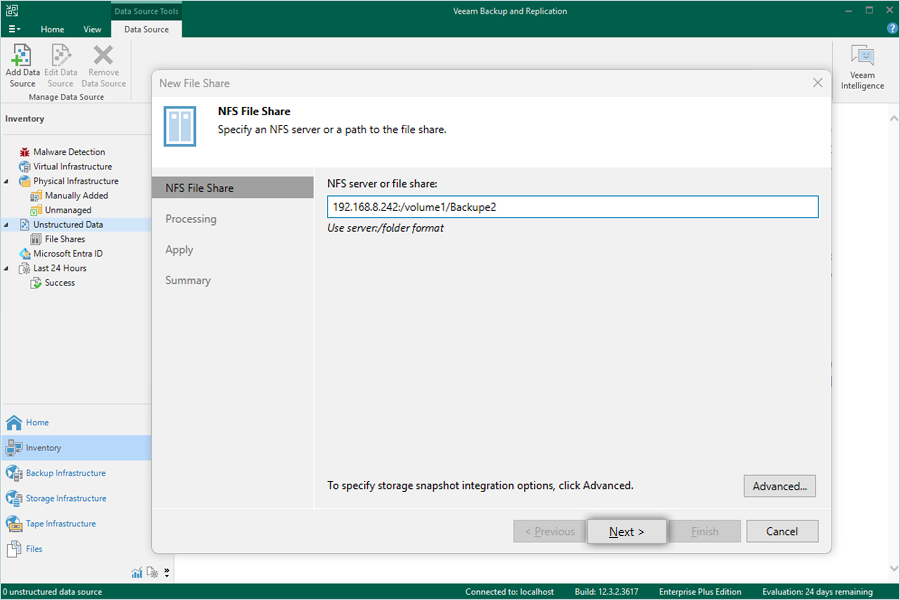This screenshot has width=900, height=600.
Task: Click the Inventory view icon
Action: 14,448
